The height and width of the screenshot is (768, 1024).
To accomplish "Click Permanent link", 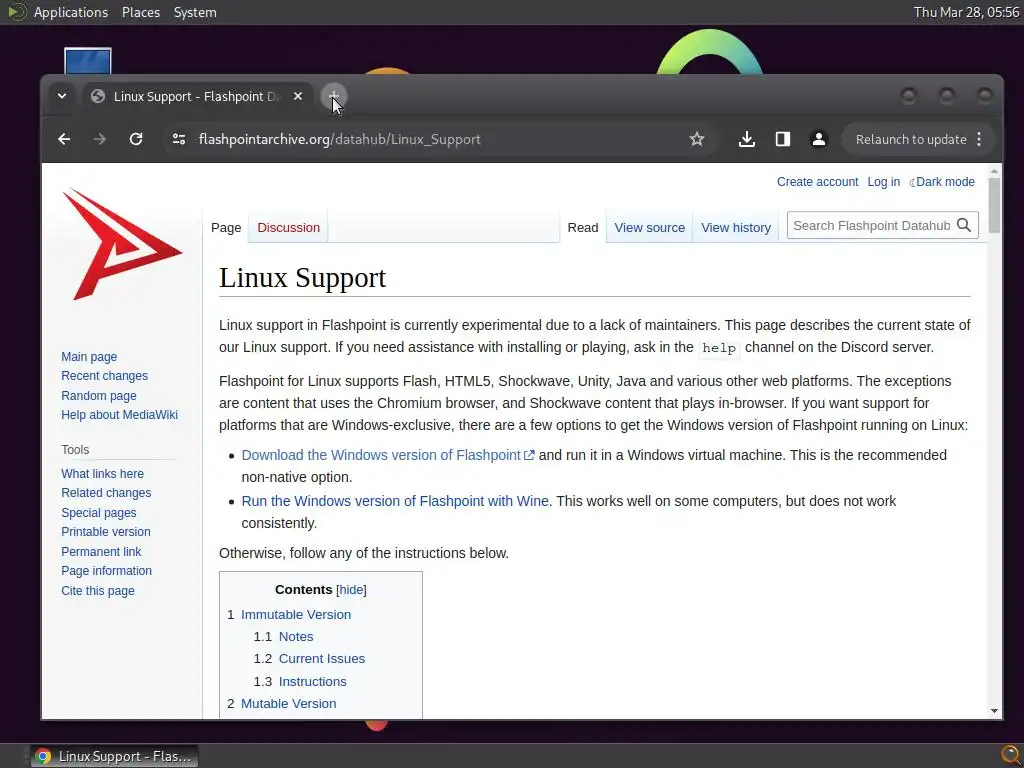I will [x=101, y=551].
